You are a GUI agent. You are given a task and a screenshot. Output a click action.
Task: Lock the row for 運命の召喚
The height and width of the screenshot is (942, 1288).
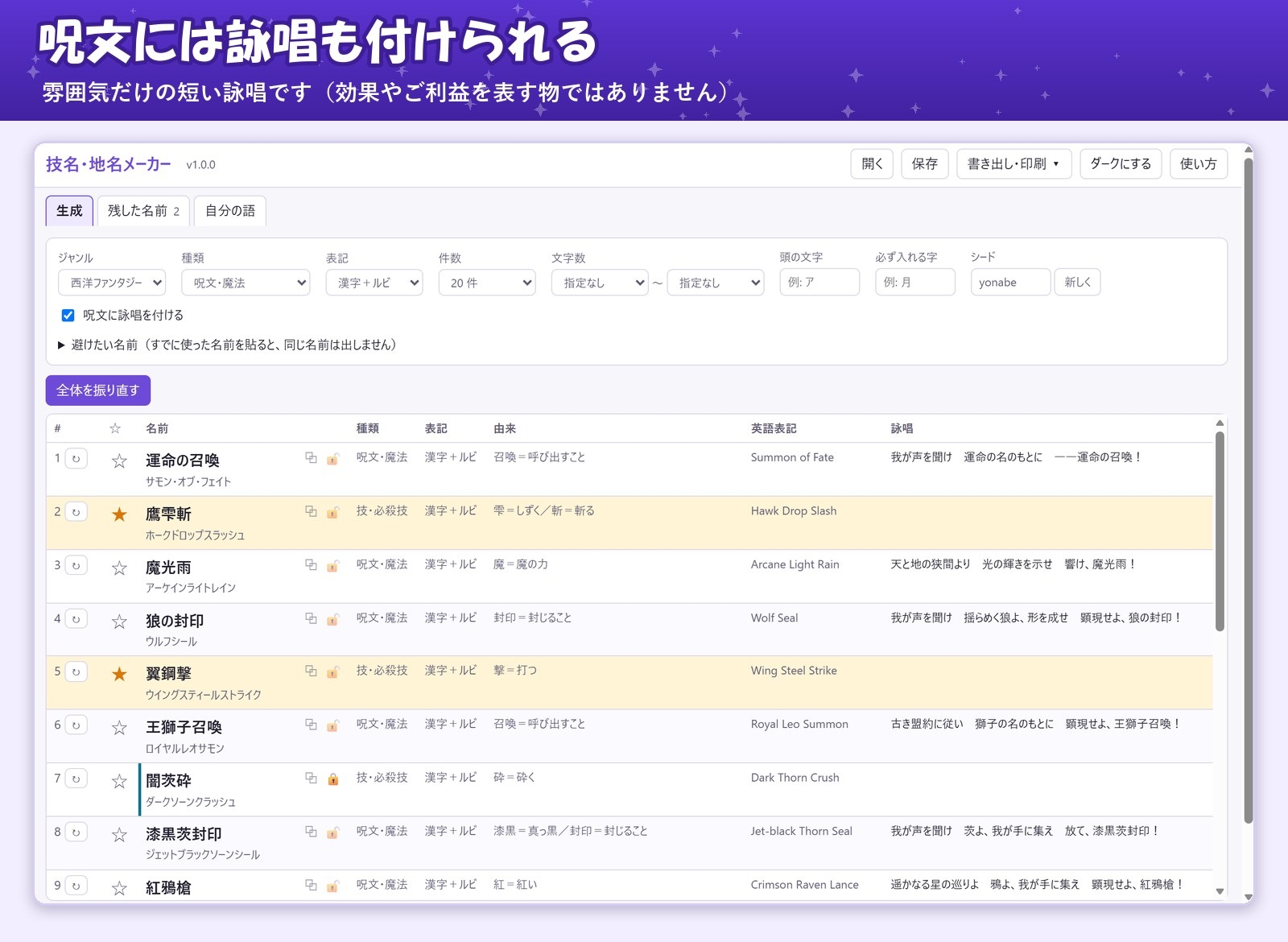(x=332, y=459)
